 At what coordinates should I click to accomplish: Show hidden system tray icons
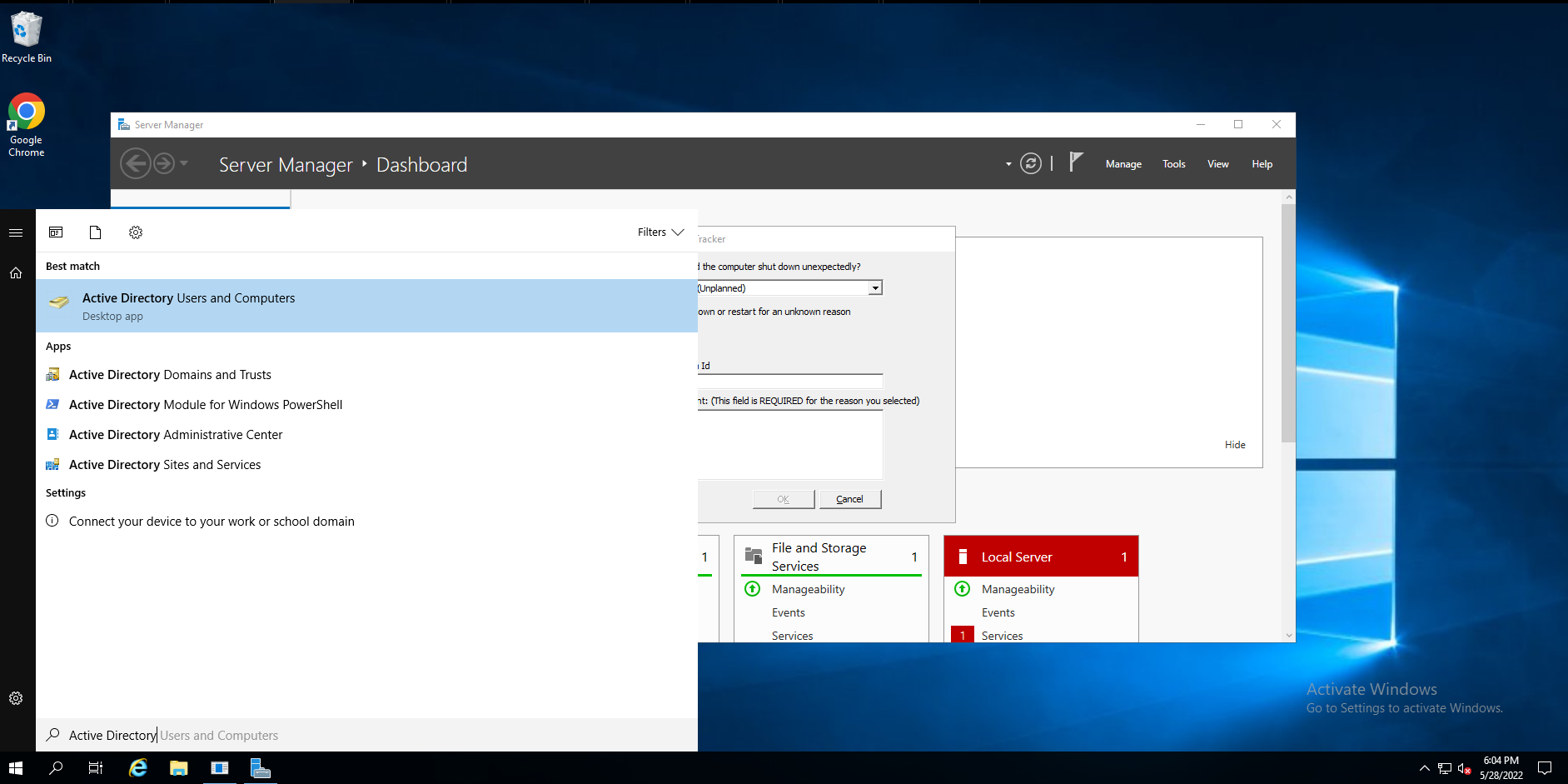[x=1424, y=768]
